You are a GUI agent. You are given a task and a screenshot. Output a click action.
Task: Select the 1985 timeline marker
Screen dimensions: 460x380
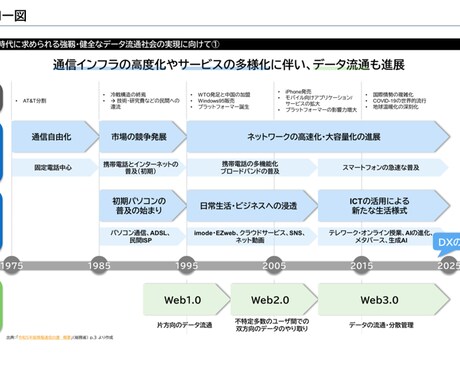click(99, 266)
